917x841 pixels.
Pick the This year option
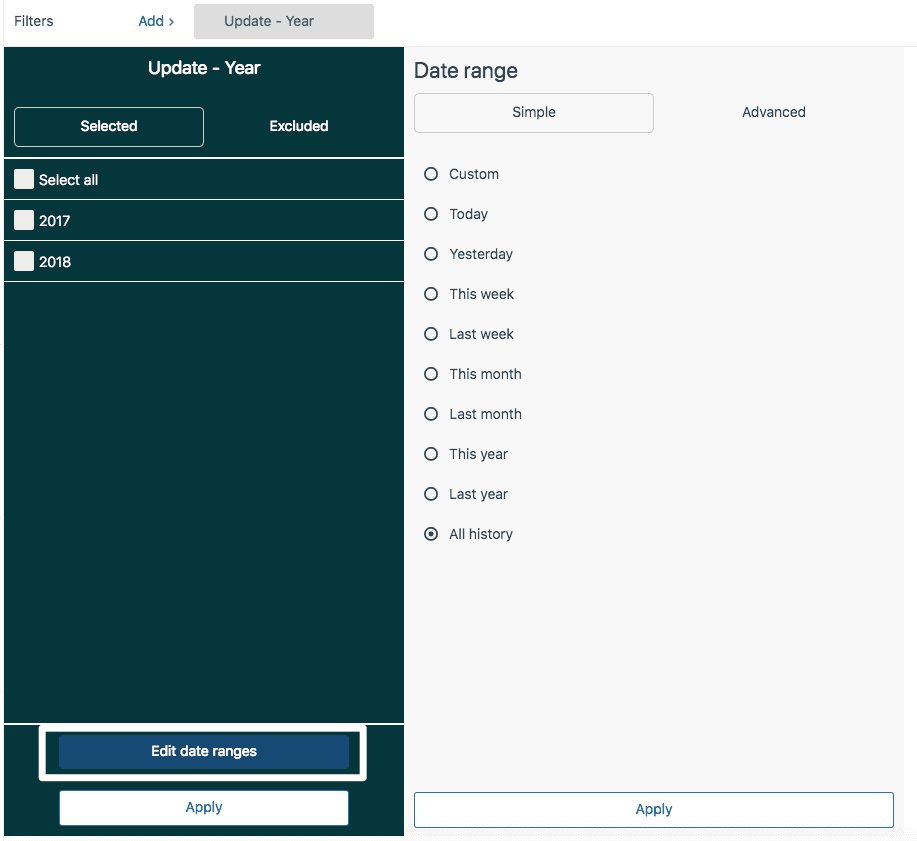pyautogui.click(x=431, y=454)
